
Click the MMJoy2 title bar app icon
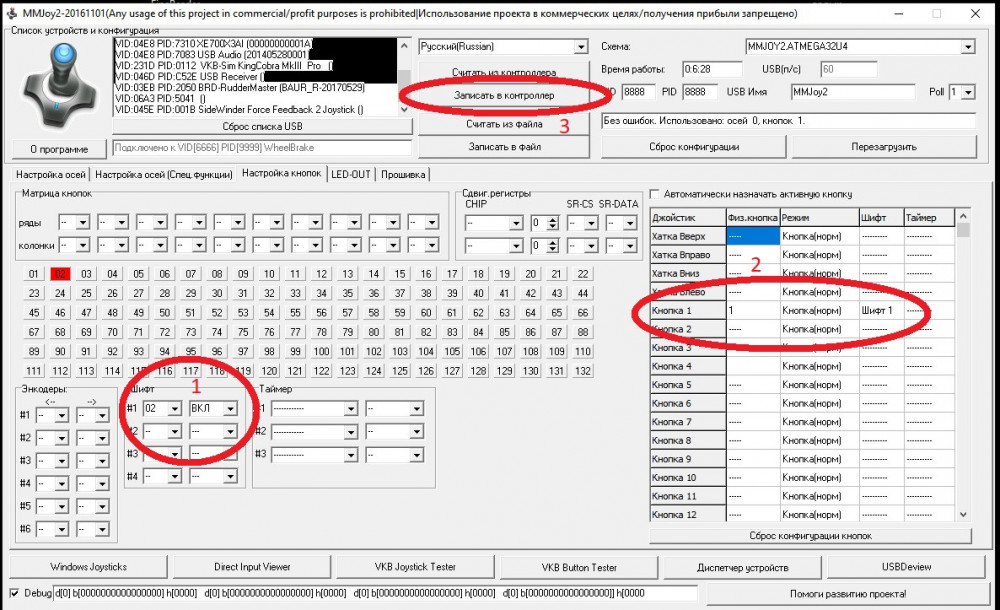pyautogui.click(x=12, y=13)
